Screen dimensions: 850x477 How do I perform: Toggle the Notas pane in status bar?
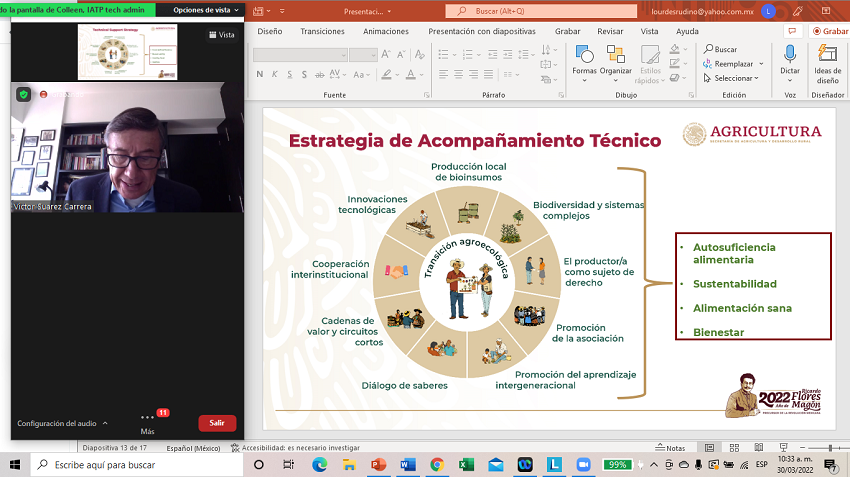[x=670, y=448]
